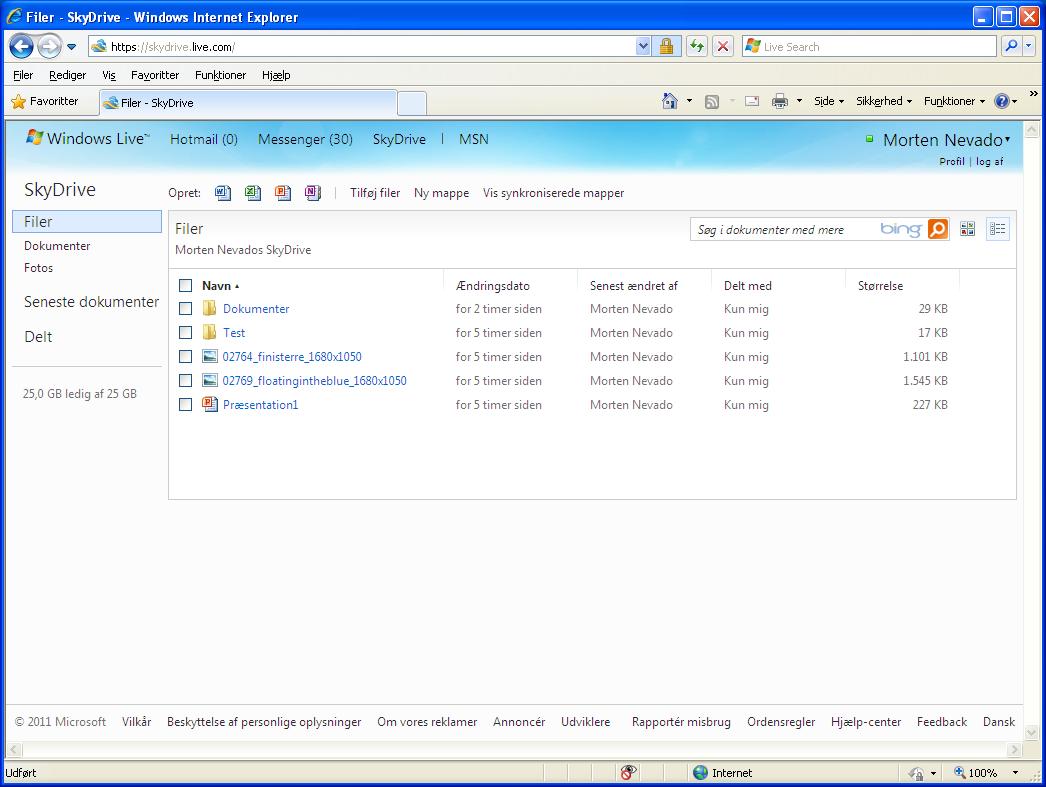Check the box next to Dokumenter folder
The image size is (1046, 787).
(185, 309)
